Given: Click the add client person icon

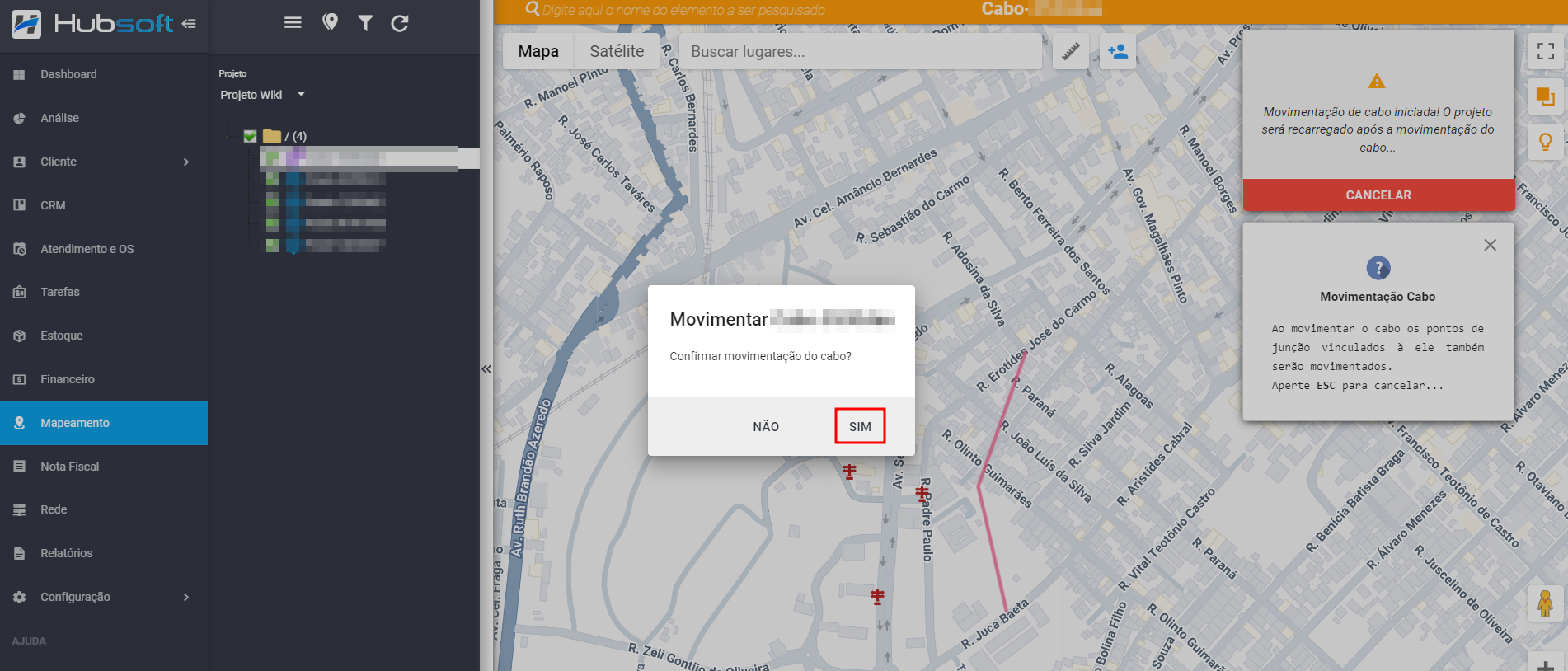Looking at the screenshot, I should coord(1118,51).
